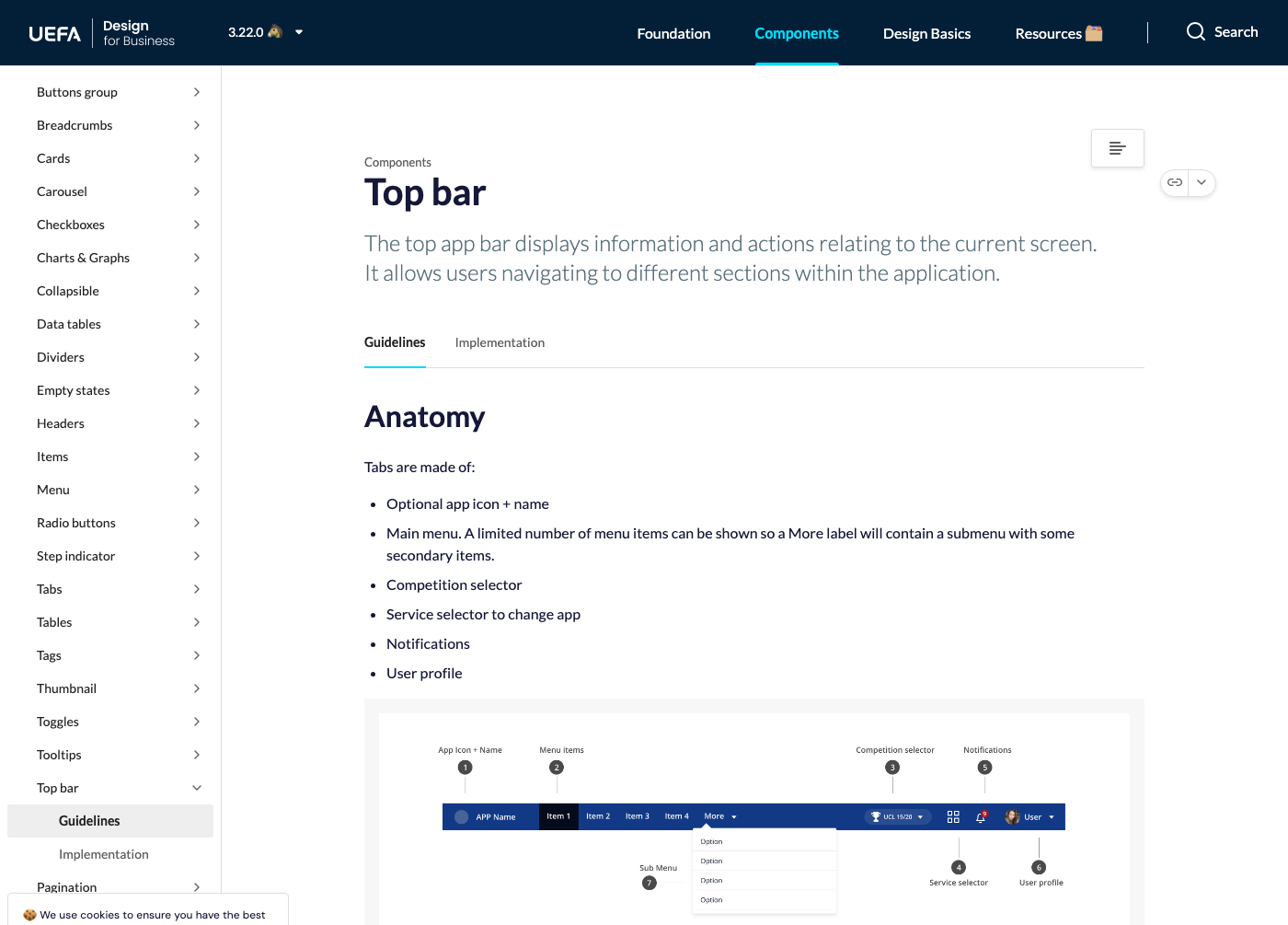
Task: Open the dropdown arrow beside link icon
Action: click(x=1202, y=182)
